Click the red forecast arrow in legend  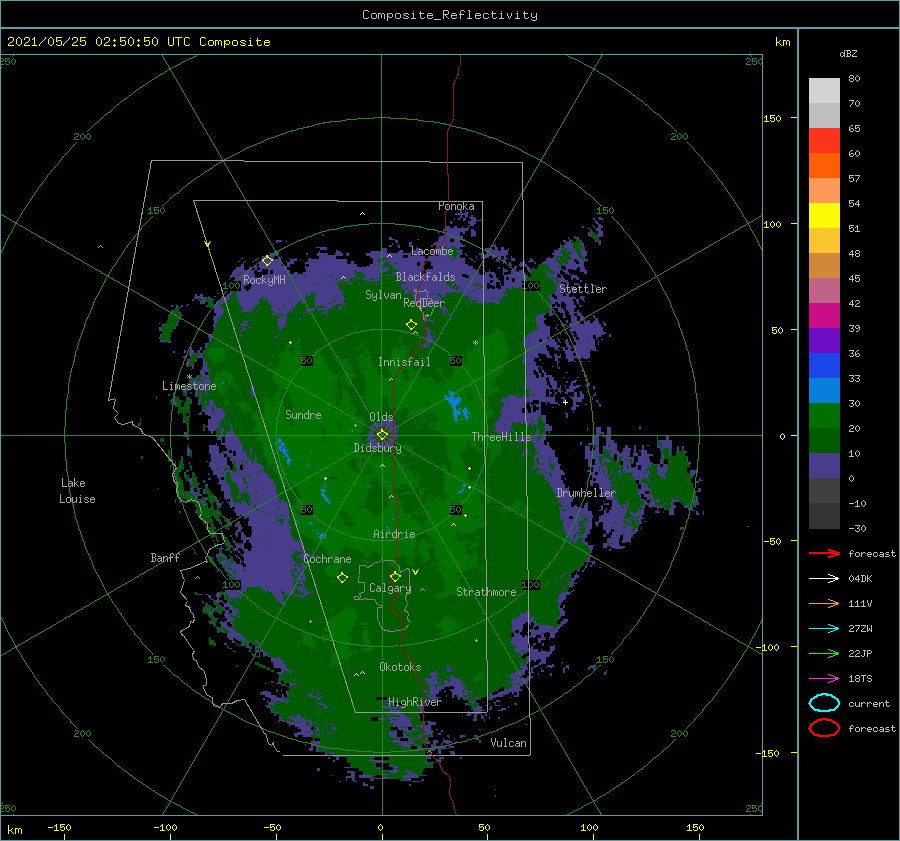click(824, 553)
